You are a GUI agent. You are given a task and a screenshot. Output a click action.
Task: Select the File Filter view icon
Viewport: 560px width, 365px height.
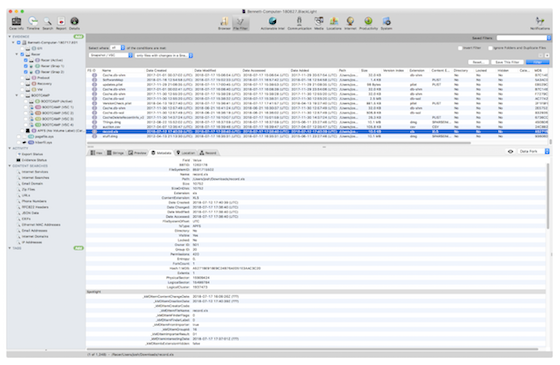(x=241, y=21)
